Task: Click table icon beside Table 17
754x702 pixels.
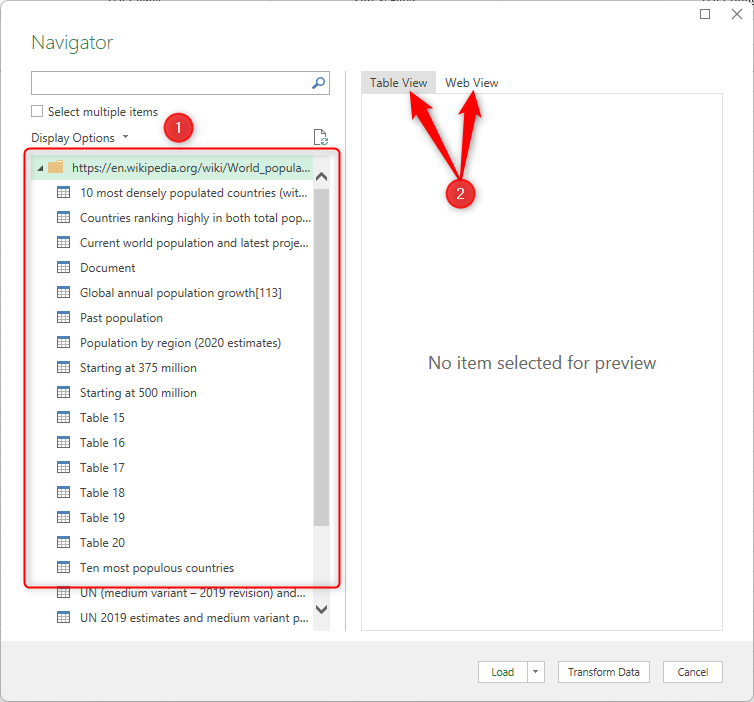Action: coord(63,467)
